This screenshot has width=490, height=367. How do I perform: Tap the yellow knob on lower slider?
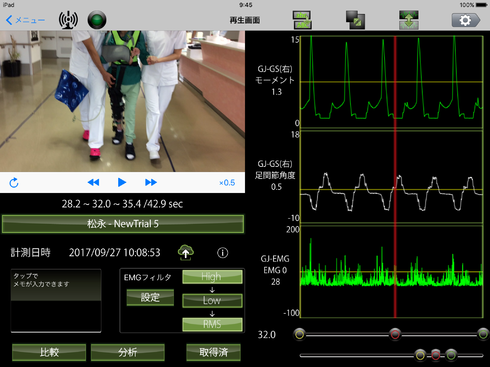pyautogui.click(x=420, y=355)
